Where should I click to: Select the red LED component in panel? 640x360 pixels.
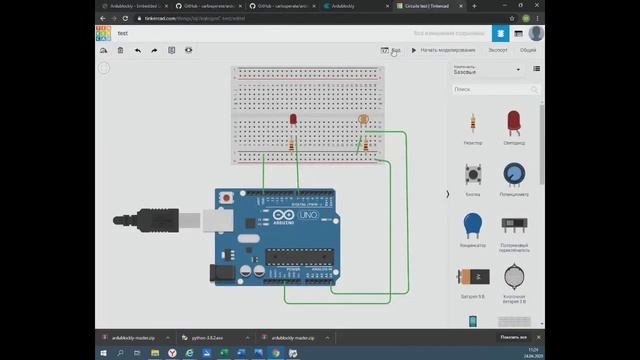(x=514, y=127)
